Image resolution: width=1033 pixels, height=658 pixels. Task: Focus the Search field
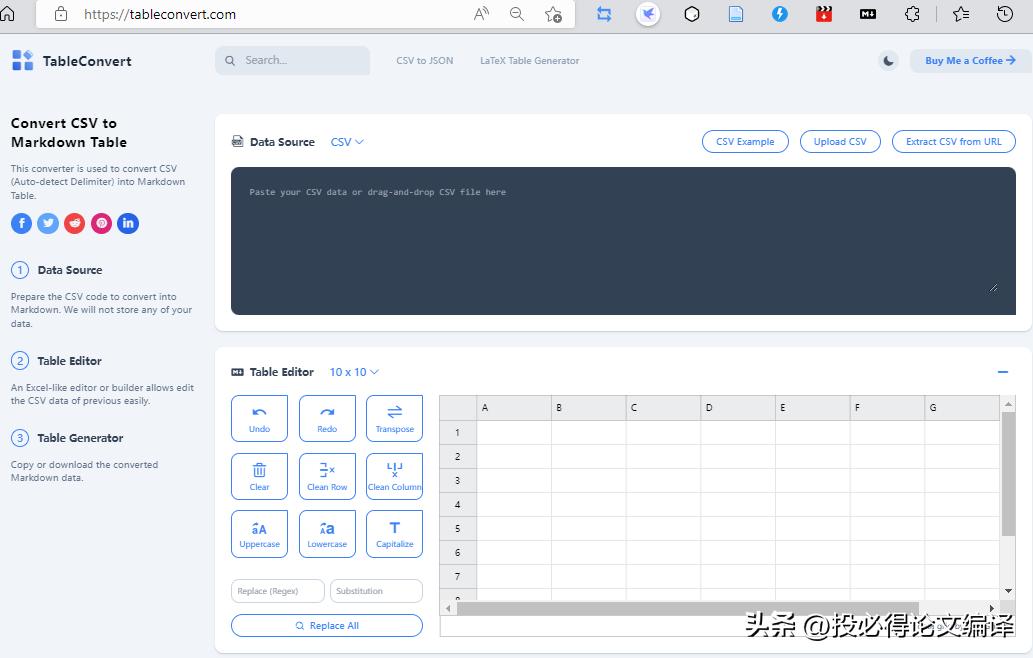pos(293,61)
